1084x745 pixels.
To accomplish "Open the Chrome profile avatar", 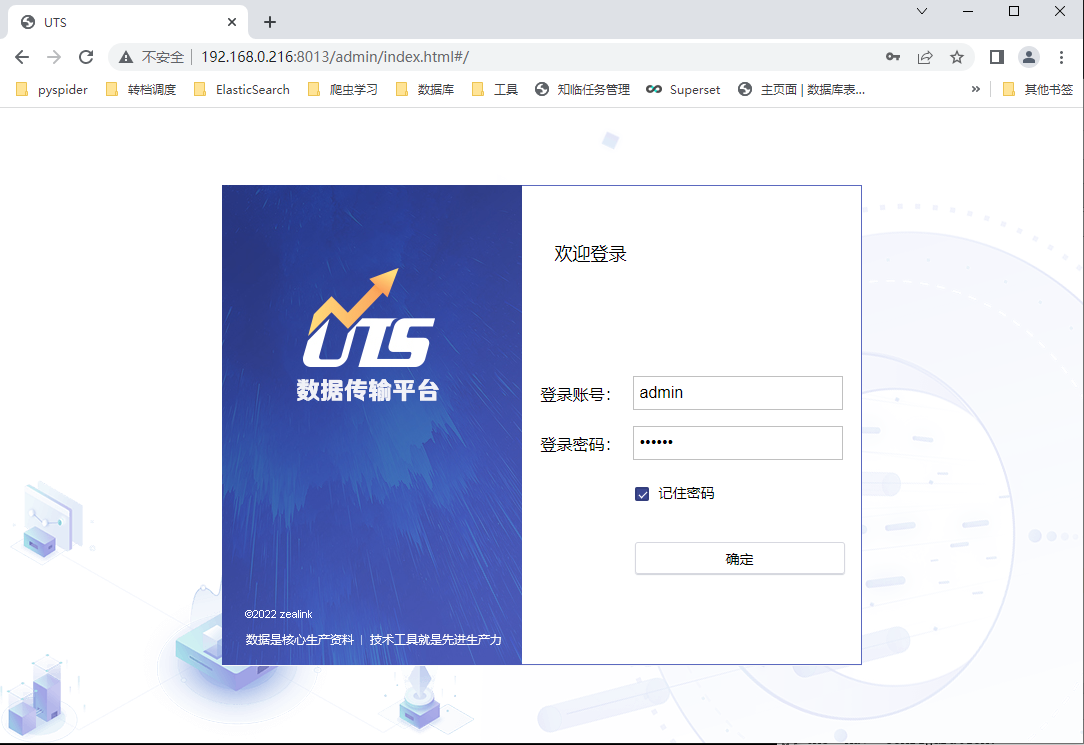I will pyautogui.click(x=1028, y=57).
